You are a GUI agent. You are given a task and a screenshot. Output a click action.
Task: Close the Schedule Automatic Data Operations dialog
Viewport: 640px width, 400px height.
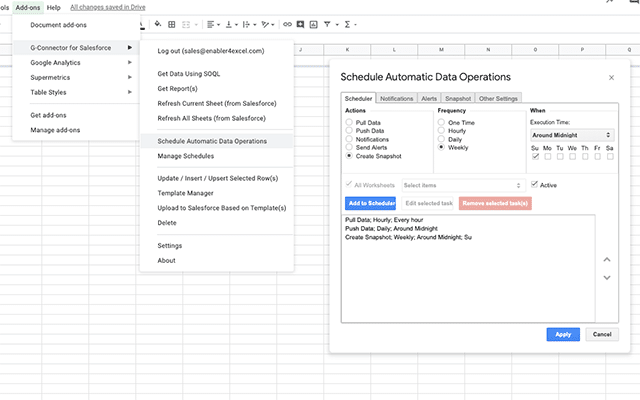pyautogui.click(x=611, y=78)
